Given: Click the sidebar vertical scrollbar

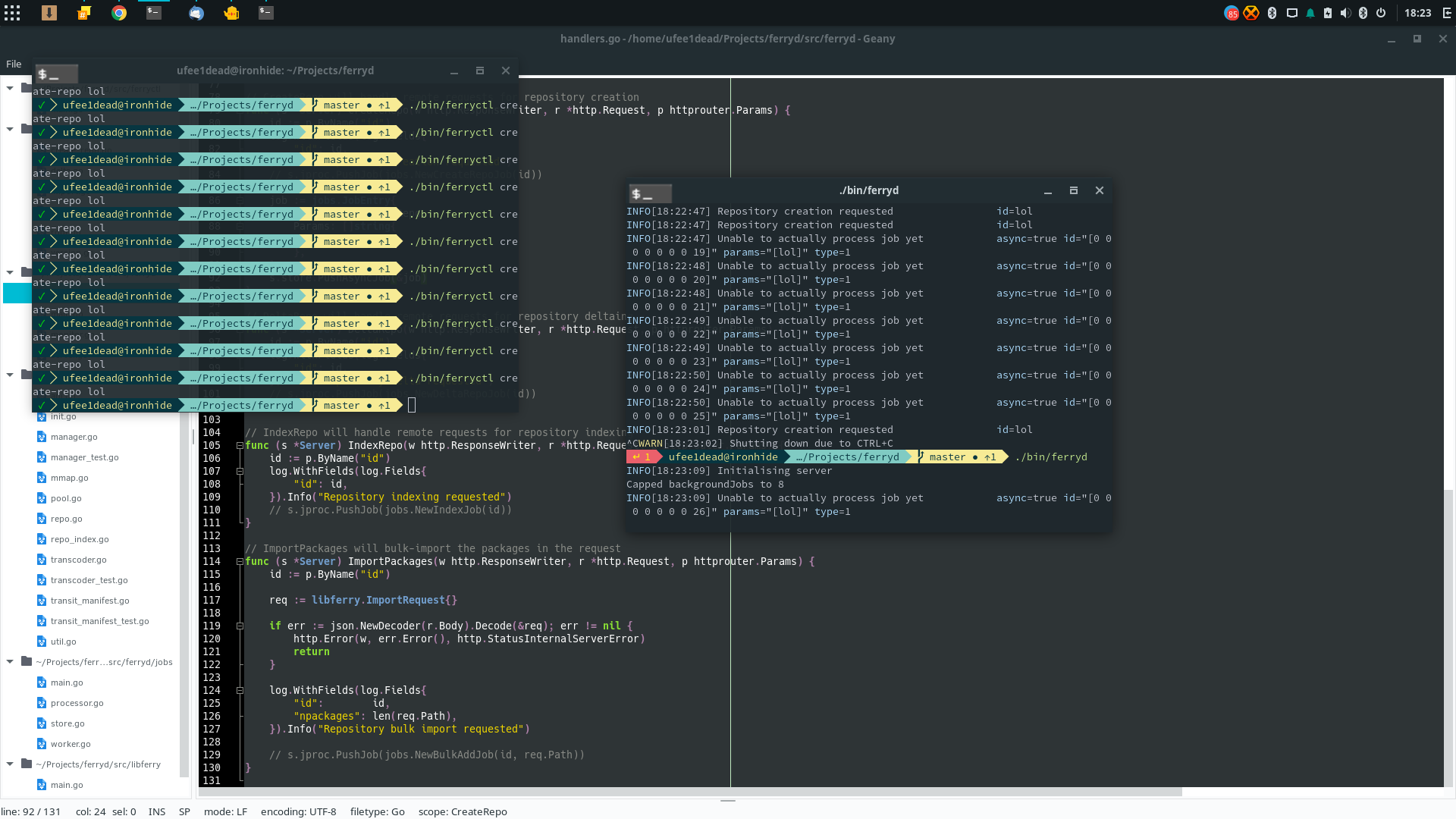Looking at the screenshot, I should click(184, 595).
